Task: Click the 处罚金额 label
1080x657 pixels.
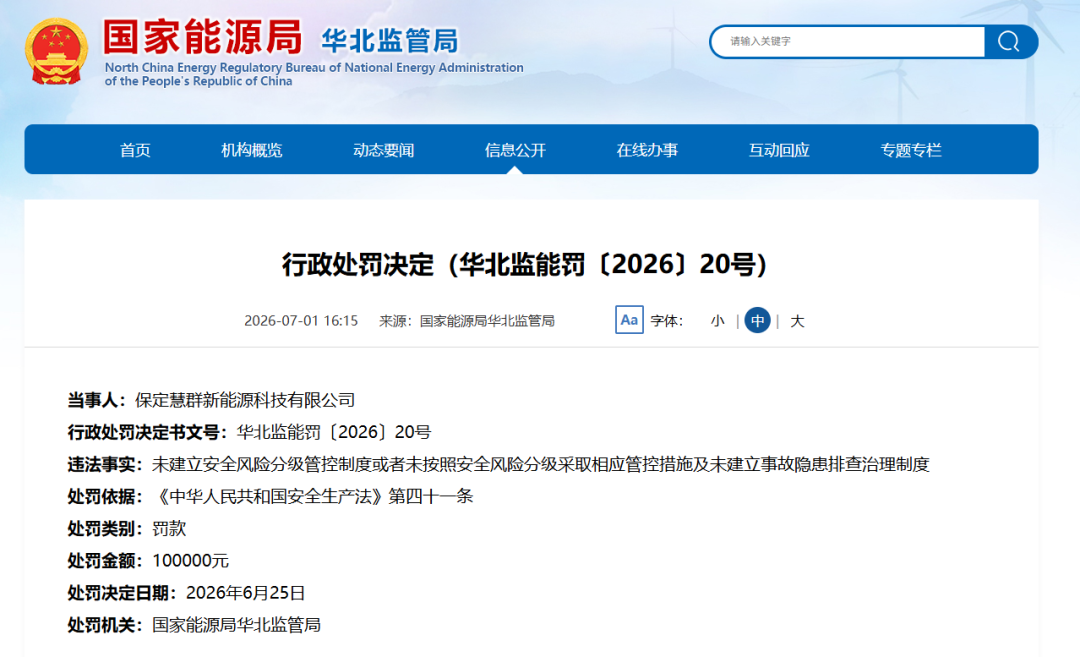Action: pyautogui.click(x=105, y=561)
